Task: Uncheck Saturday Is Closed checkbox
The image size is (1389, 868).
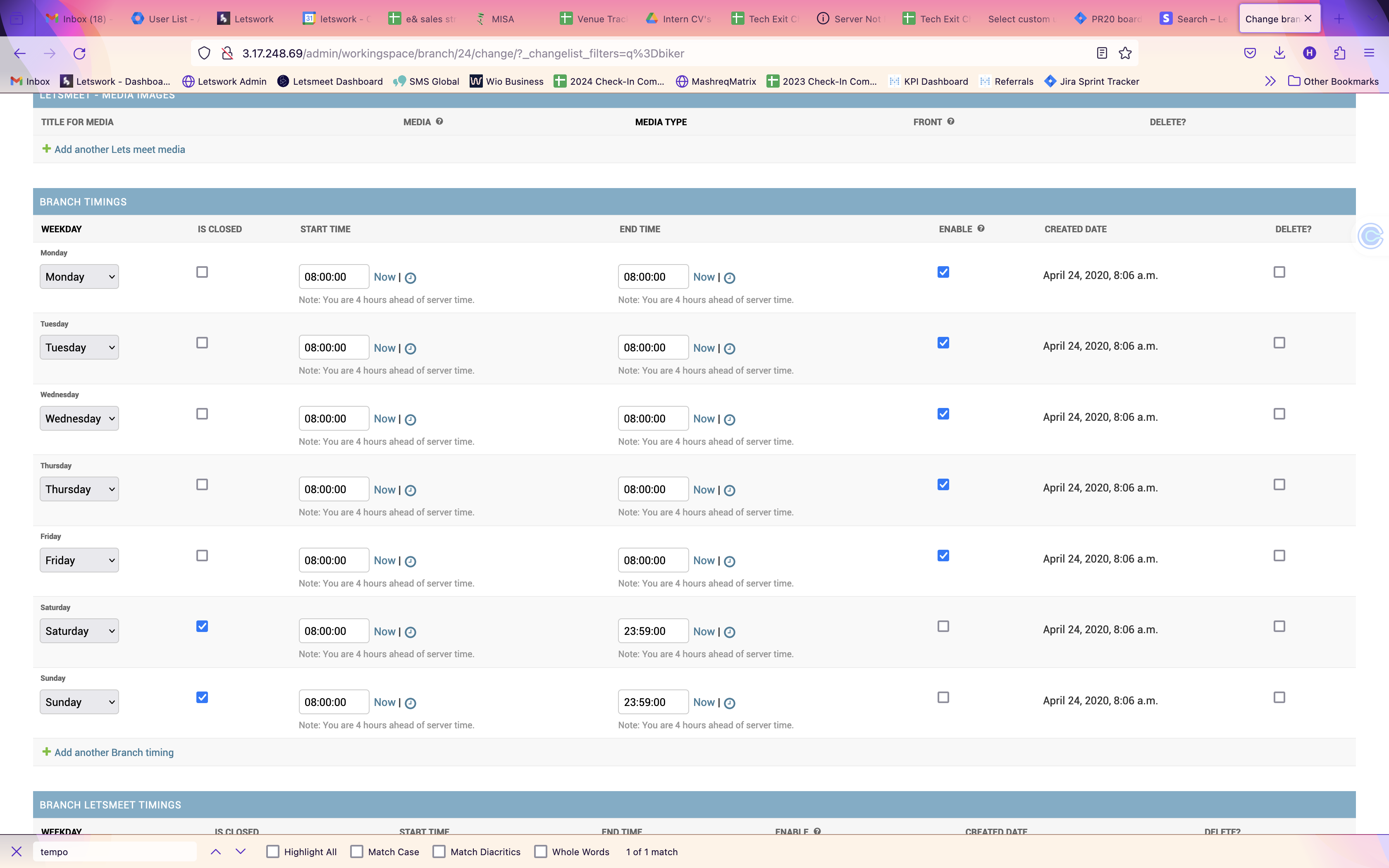Action: point(202,626)
